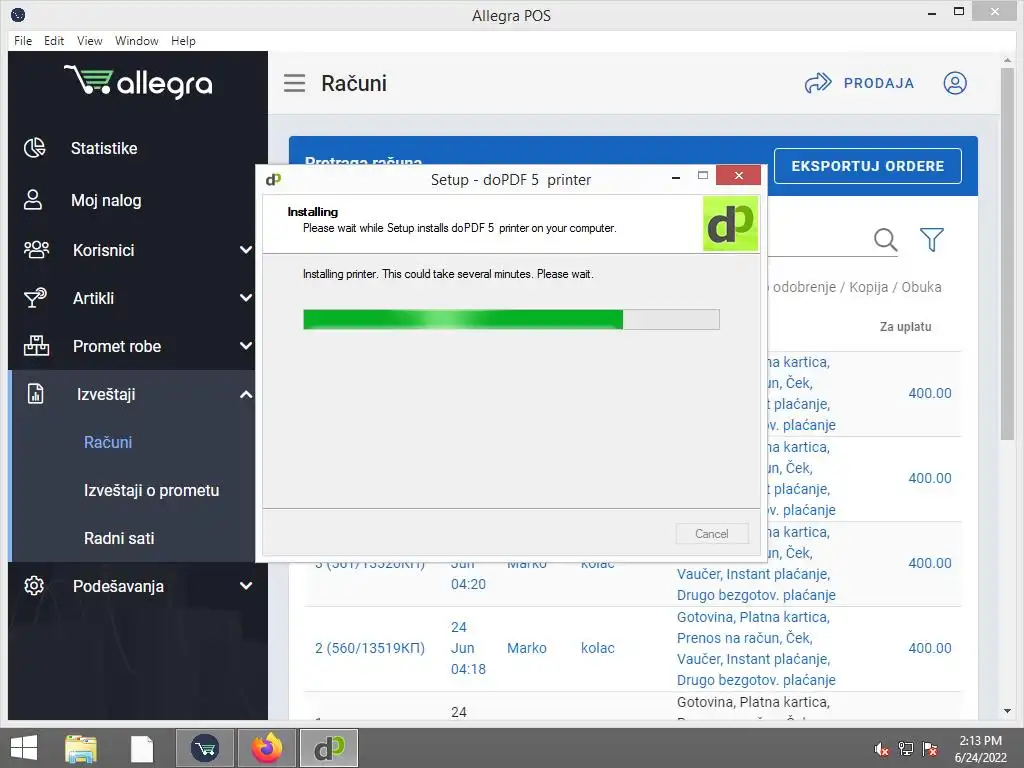Open the Help menu
1024x768 pixels.
[x=183, y=40]
